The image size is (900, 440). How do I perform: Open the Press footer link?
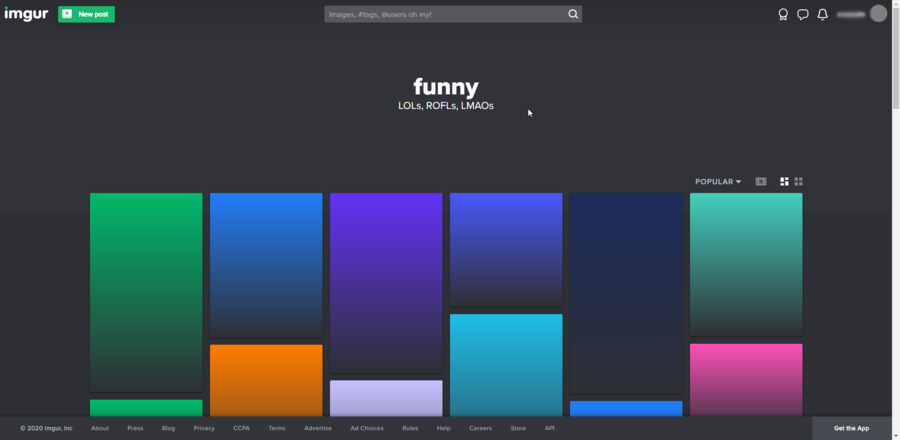pos(135,428)
